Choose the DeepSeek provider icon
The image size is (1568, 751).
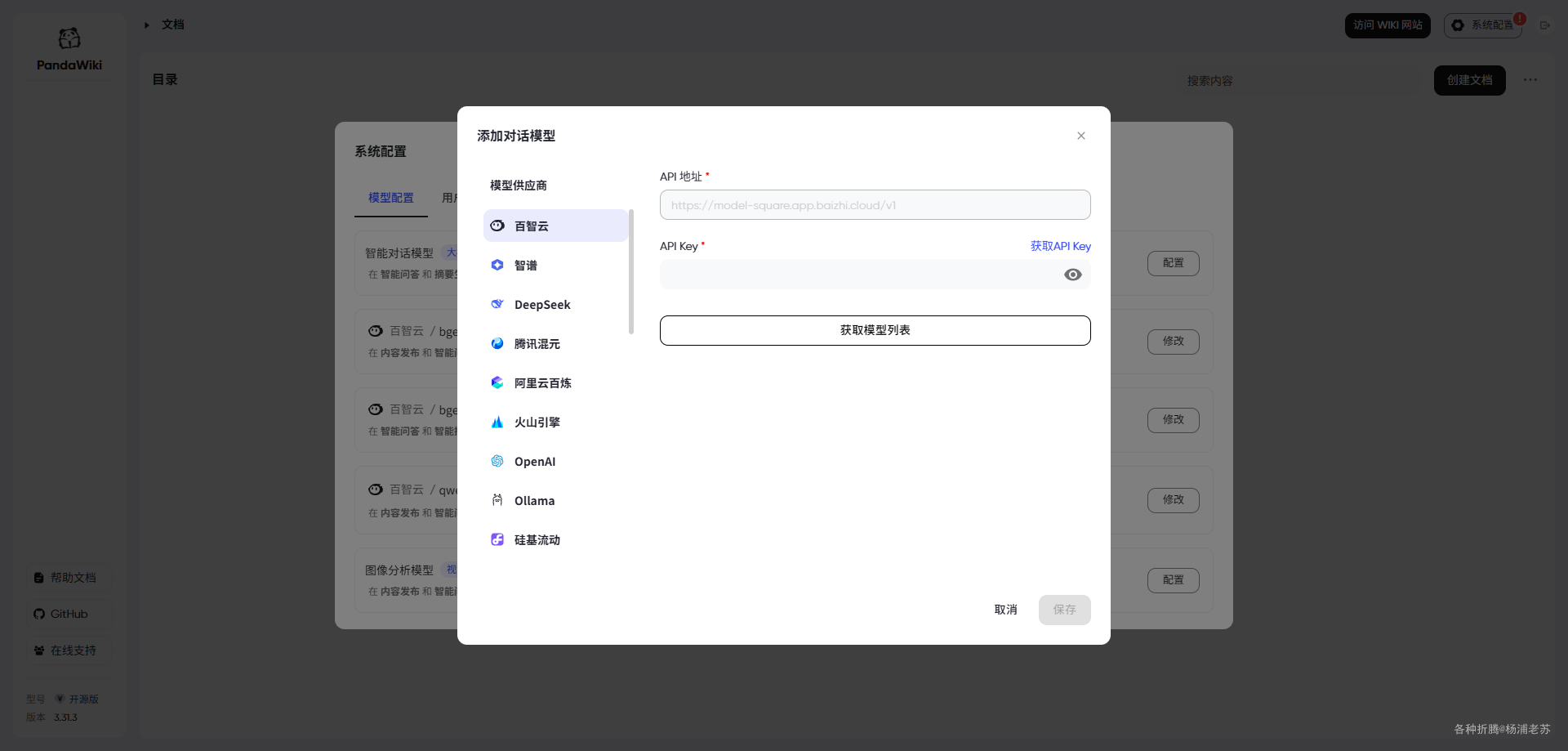click(x=497, y=304)
